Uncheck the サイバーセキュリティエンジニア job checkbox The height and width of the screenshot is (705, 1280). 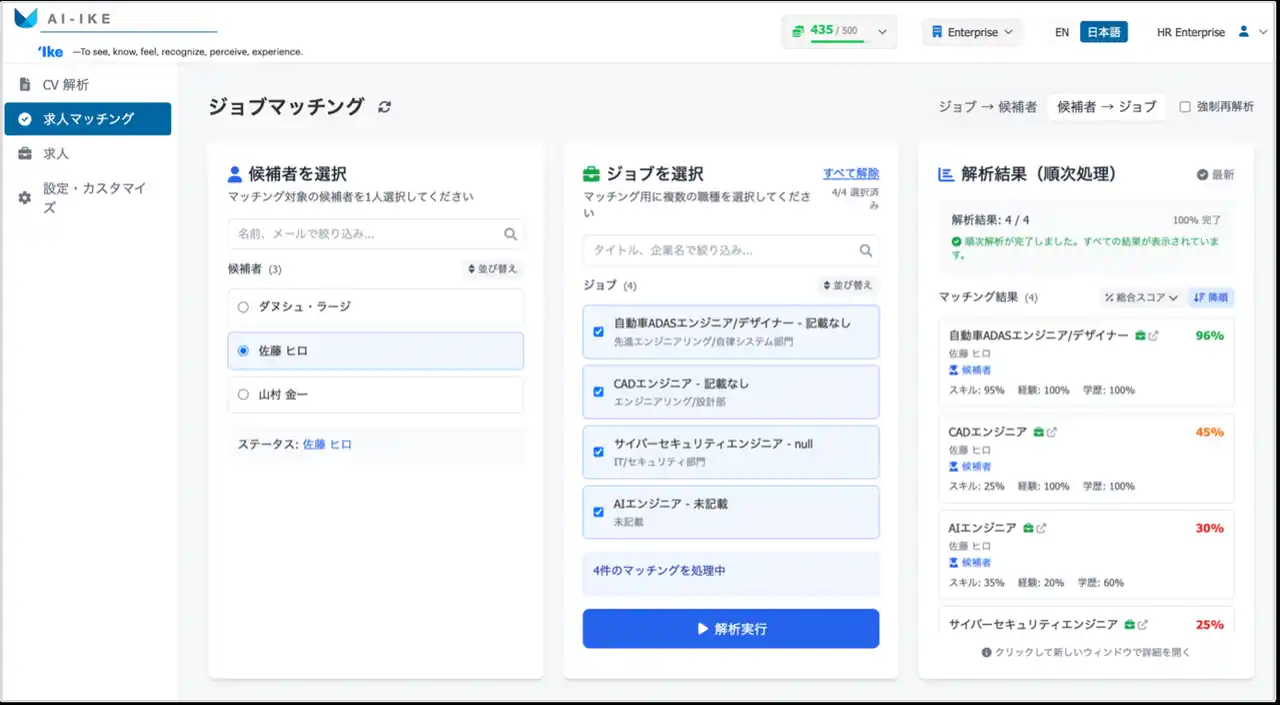598,452
